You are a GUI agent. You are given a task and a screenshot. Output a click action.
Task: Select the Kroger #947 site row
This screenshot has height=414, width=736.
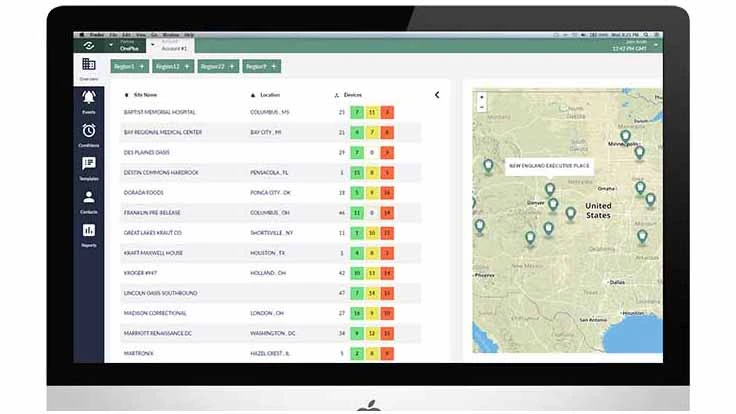click(x=180, y=272)
